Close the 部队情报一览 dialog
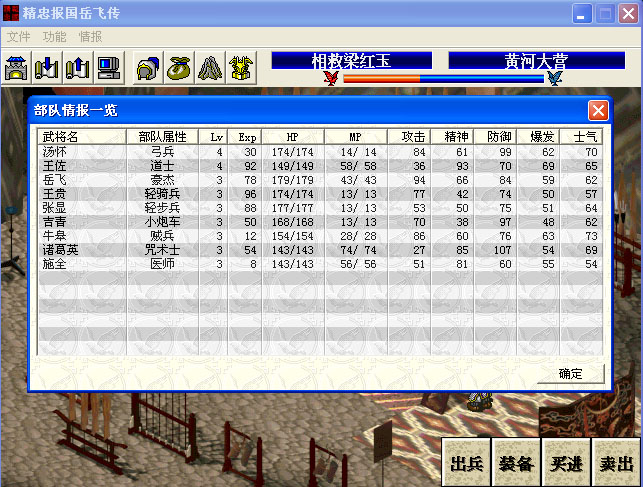Screen dimensions: 643x487 (x=598, y=110)
